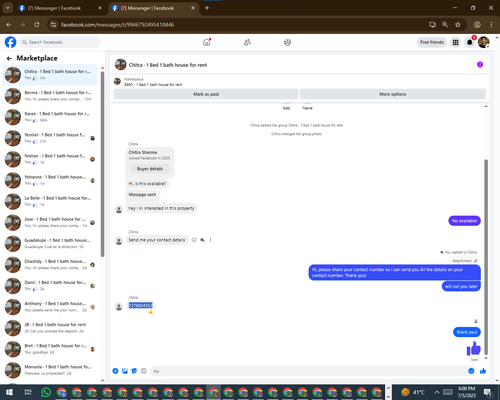Open the account profile picture menu
500x400 pixels.
click(484, 42)
